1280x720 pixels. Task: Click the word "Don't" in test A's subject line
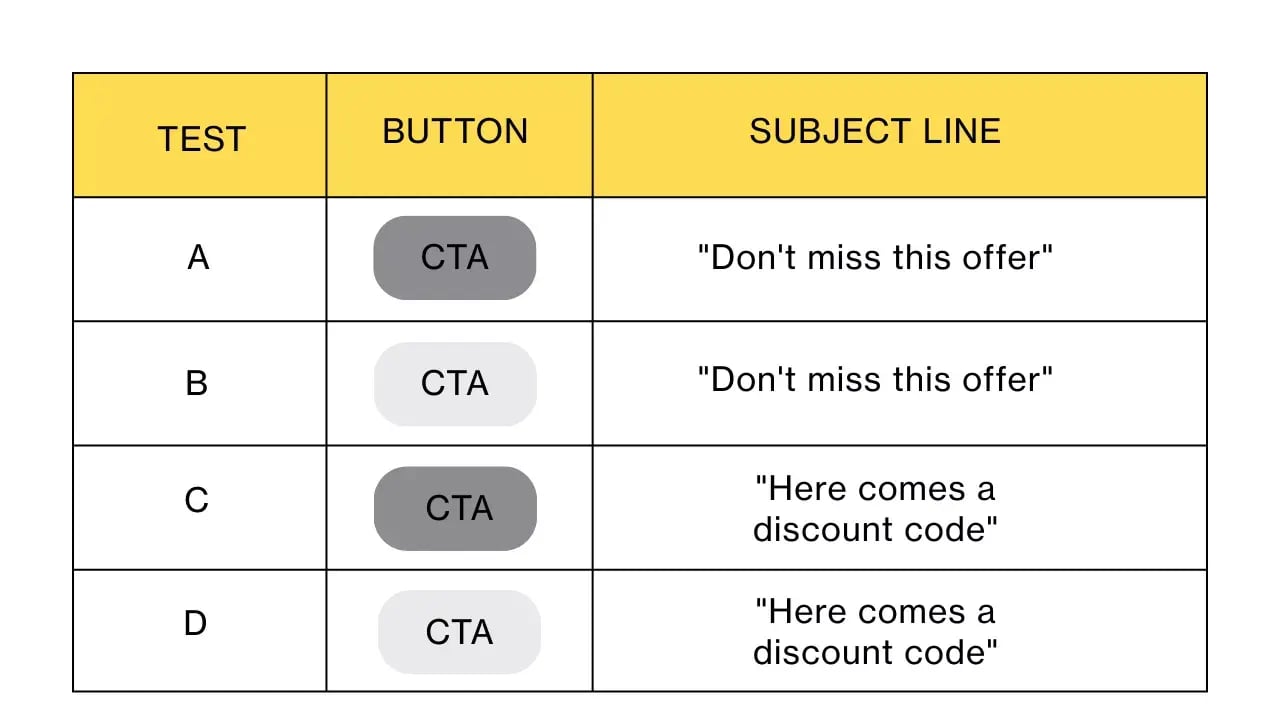tap(747, 258)
